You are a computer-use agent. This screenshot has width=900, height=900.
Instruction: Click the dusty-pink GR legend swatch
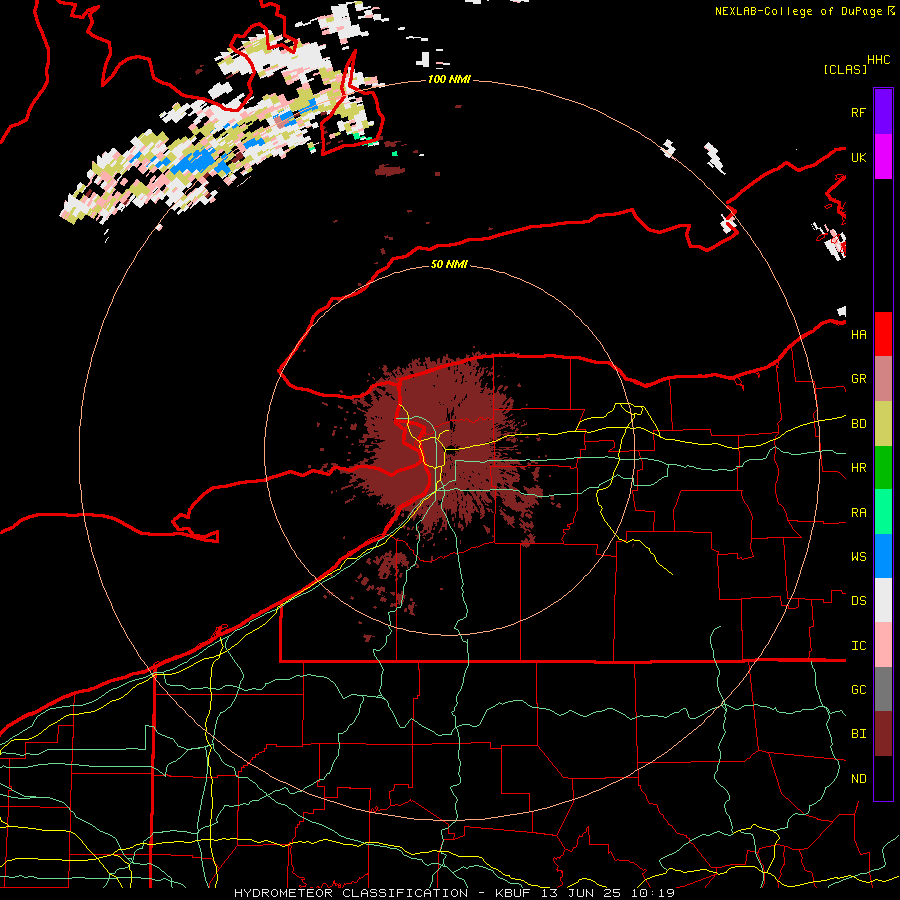tap(883, 379)
